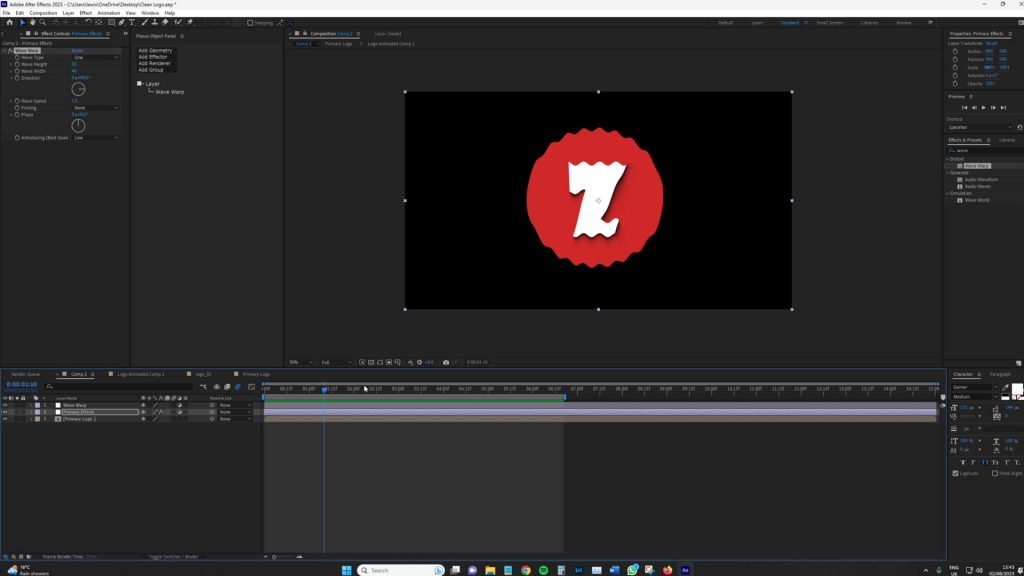Click Add Renderer in Plexus panel

pyautogui.click(x=154, y=63)
